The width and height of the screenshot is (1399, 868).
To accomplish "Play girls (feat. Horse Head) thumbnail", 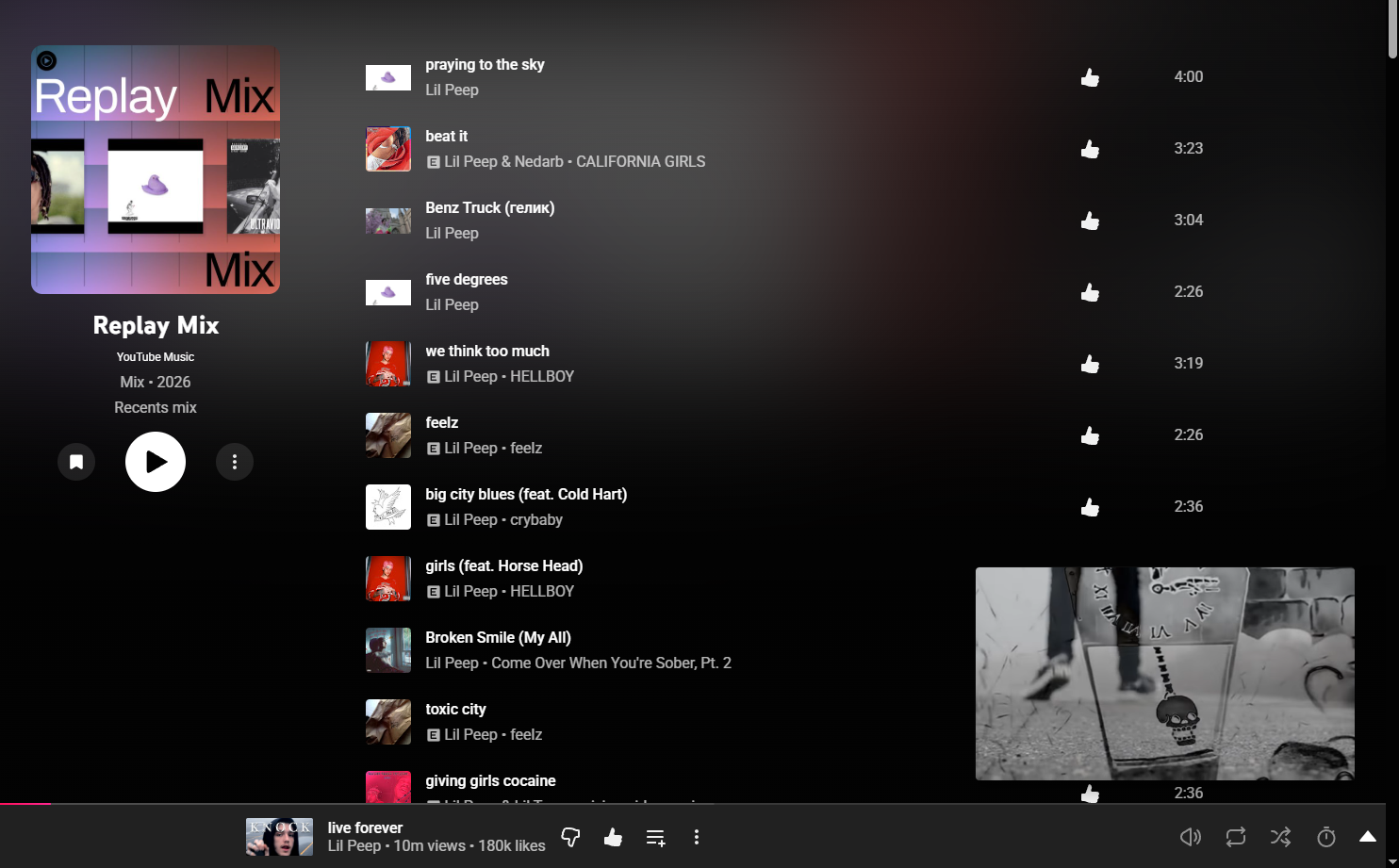I will (x=388, y=579).
